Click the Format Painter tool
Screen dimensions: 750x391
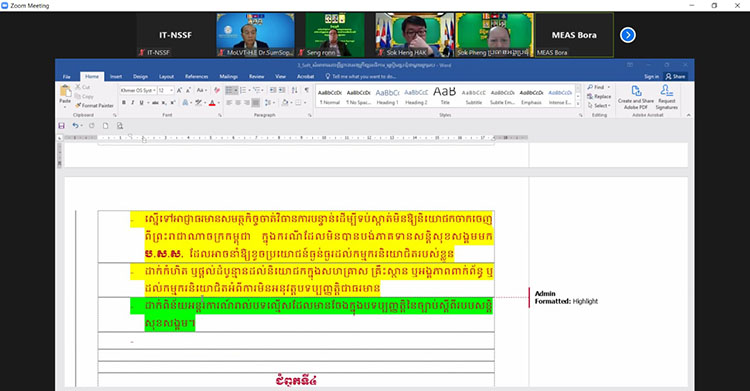pos(94,105)
